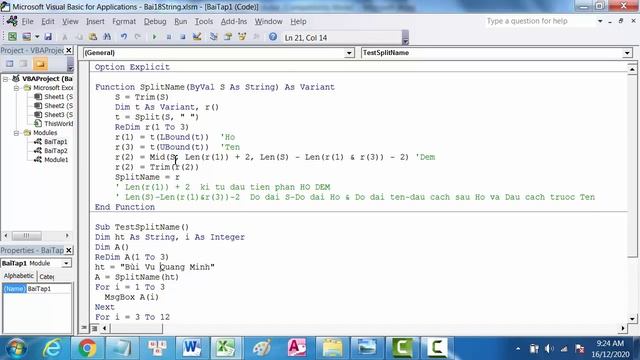Toggle Full Module View button

(x=94, y=328)
